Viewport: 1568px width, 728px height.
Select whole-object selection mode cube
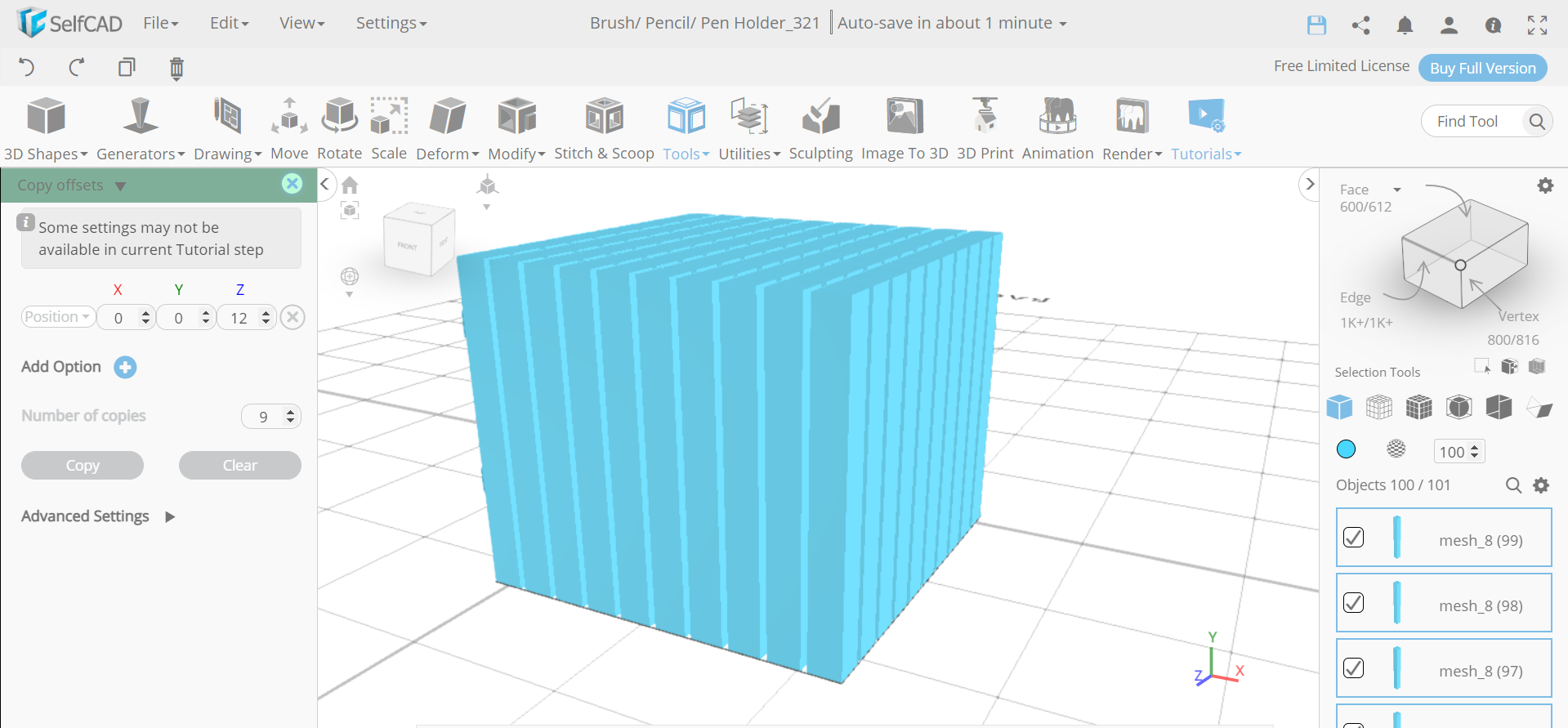(1339, 406)
